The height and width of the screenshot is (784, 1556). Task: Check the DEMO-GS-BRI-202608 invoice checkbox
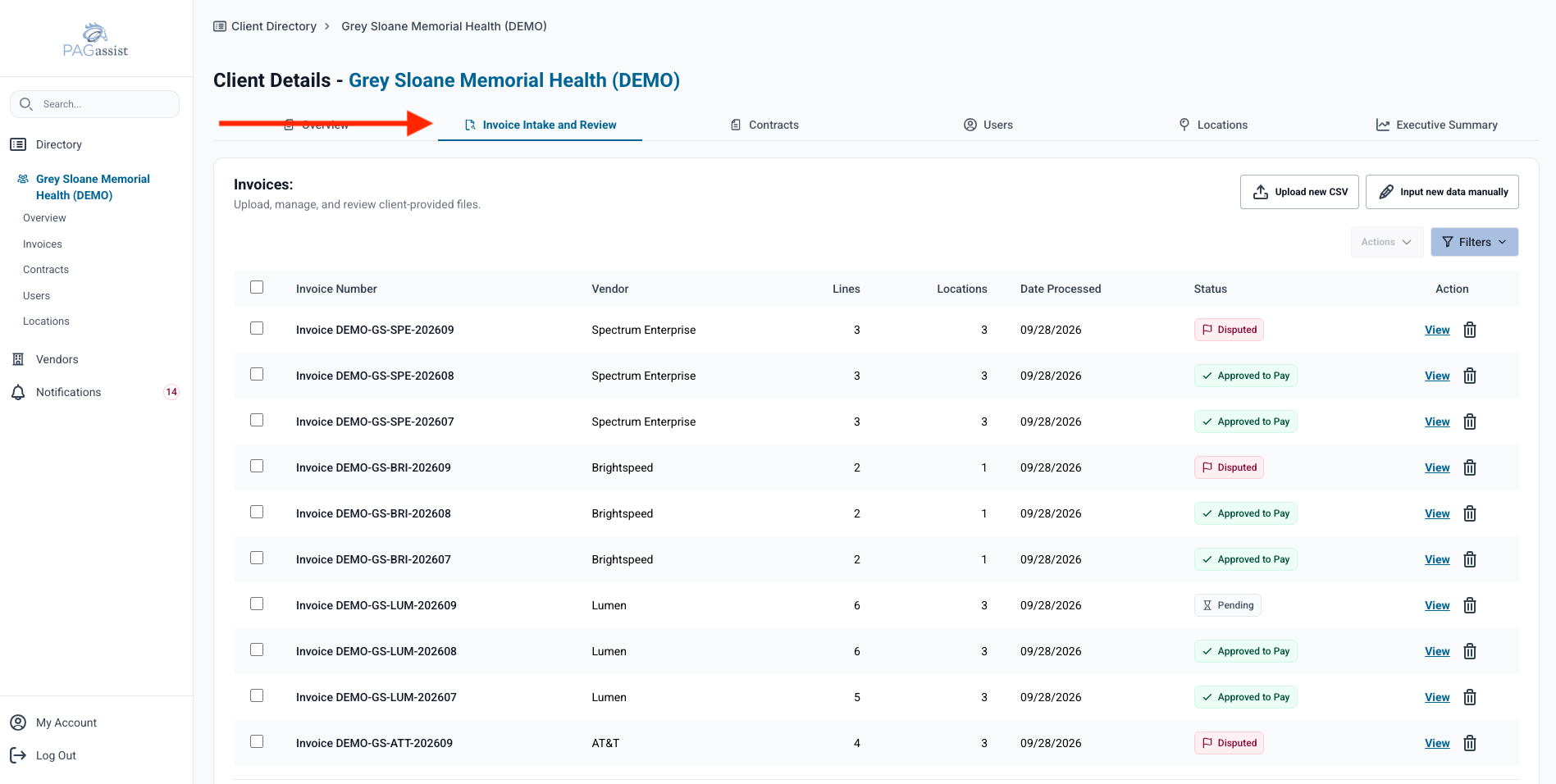(x=257, y=512)
